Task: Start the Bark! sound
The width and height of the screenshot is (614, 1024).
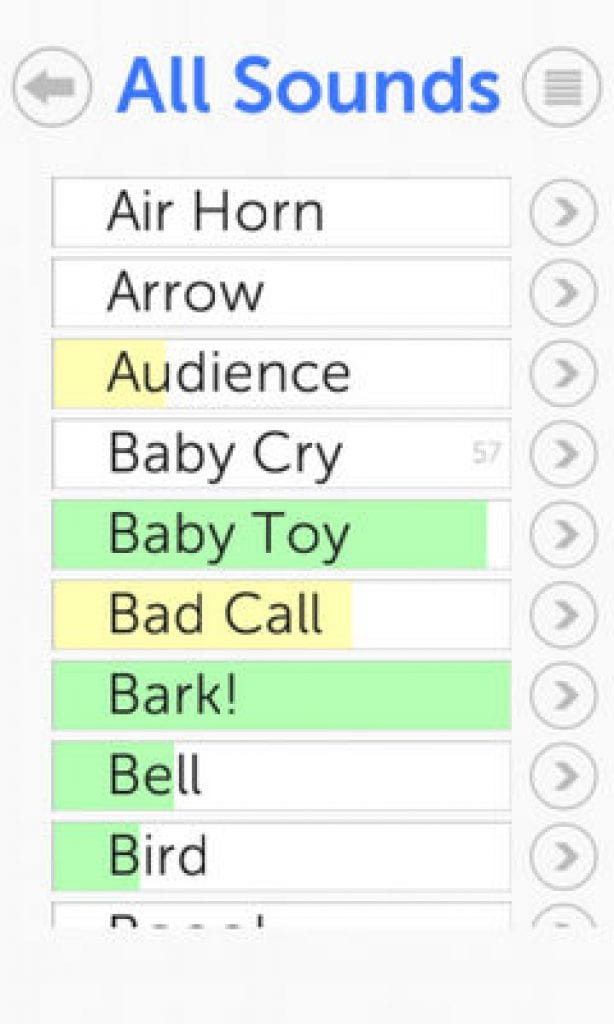Action: coord(280,695)
